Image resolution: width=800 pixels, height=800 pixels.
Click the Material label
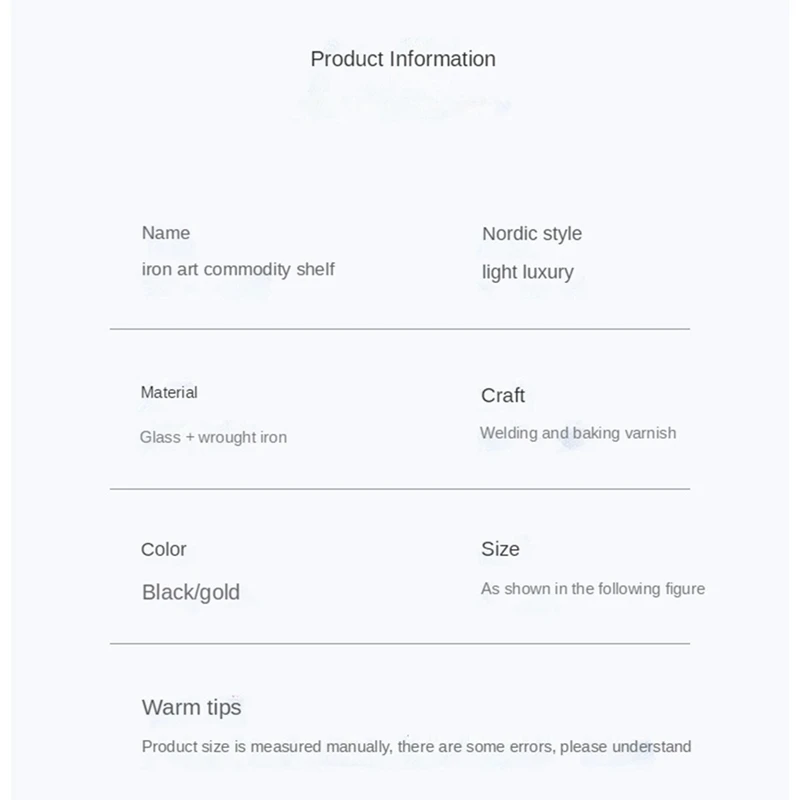(169, 393)
